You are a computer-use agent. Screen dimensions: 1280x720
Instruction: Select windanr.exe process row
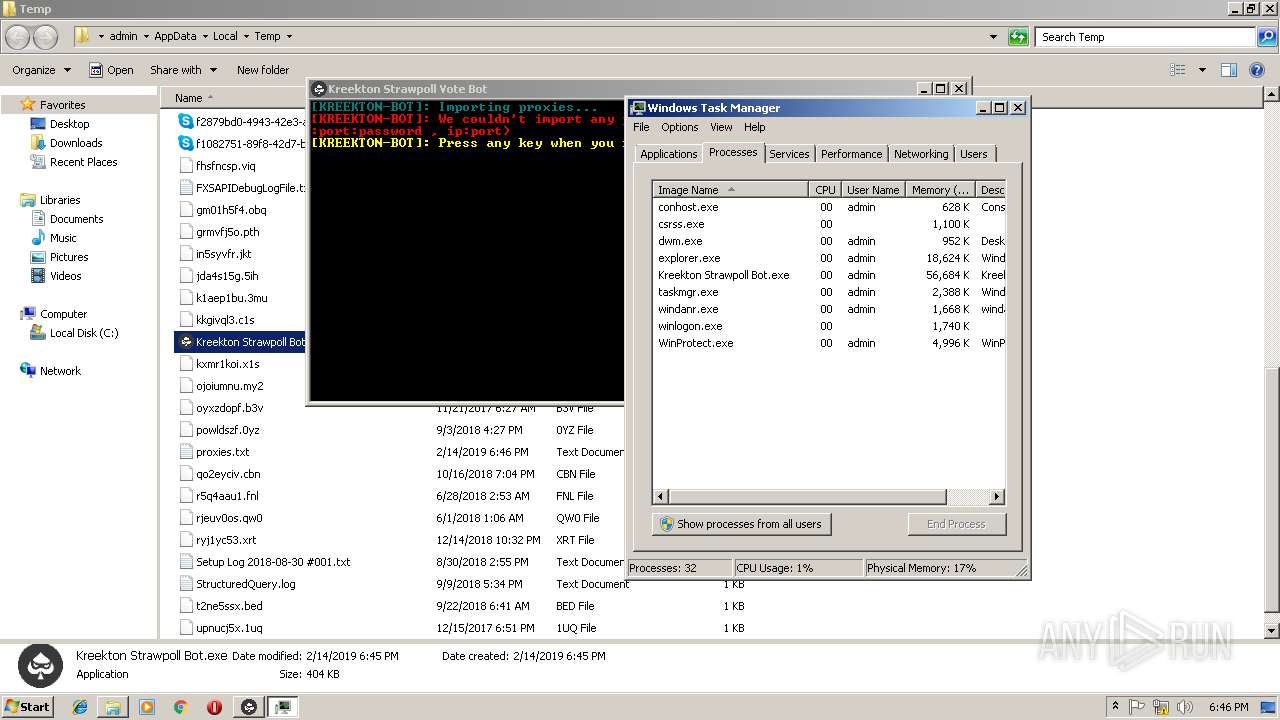click(x=829, y=309)
